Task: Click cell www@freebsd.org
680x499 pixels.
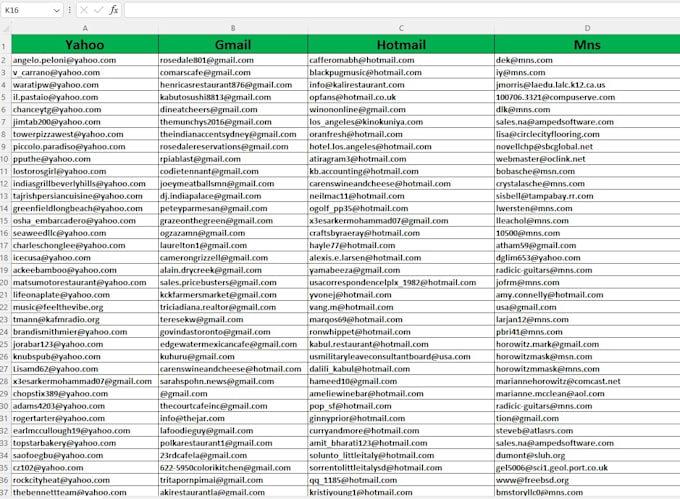Action: point(587,480)
